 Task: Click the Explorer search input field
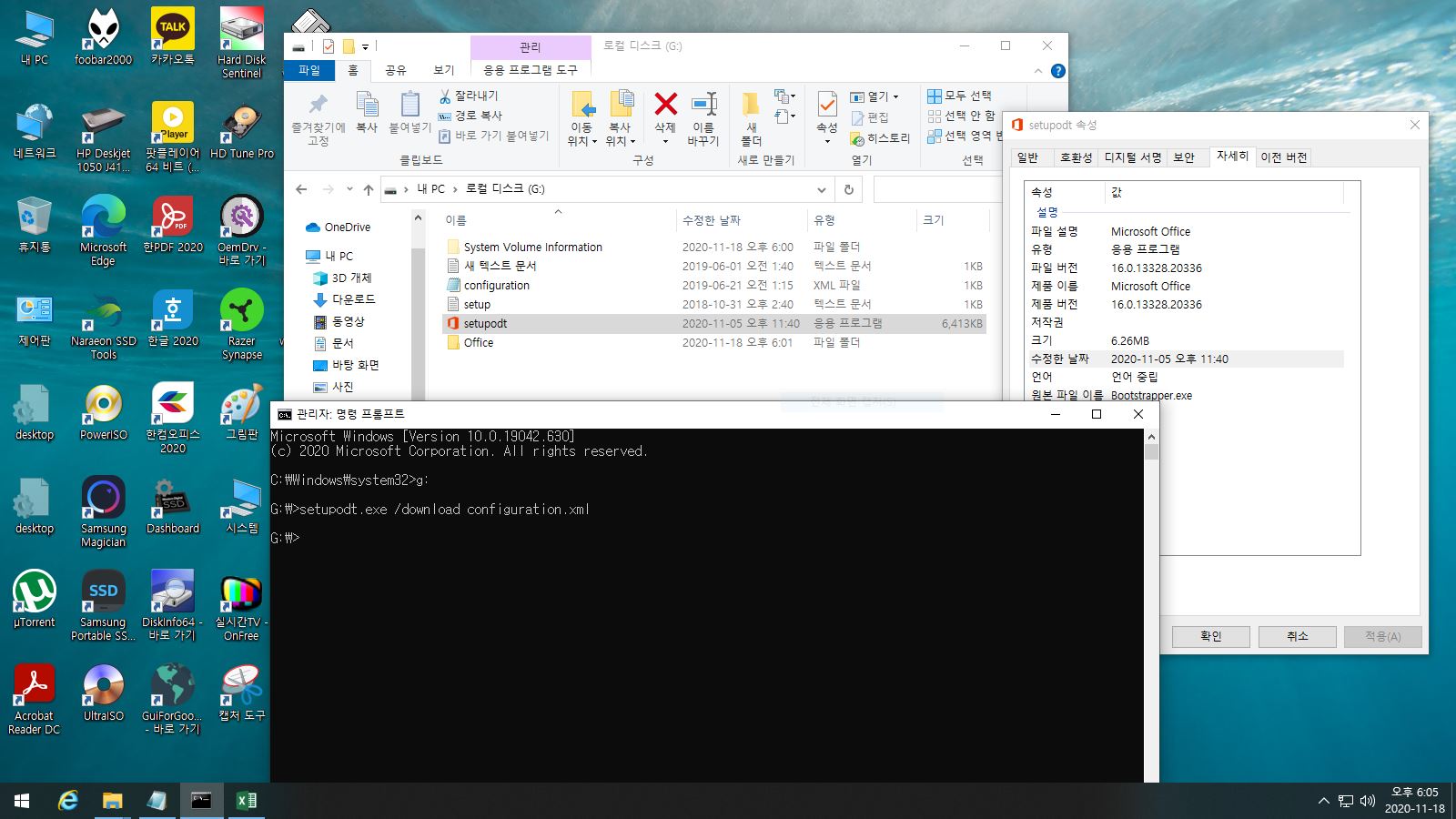coord(937,189)
